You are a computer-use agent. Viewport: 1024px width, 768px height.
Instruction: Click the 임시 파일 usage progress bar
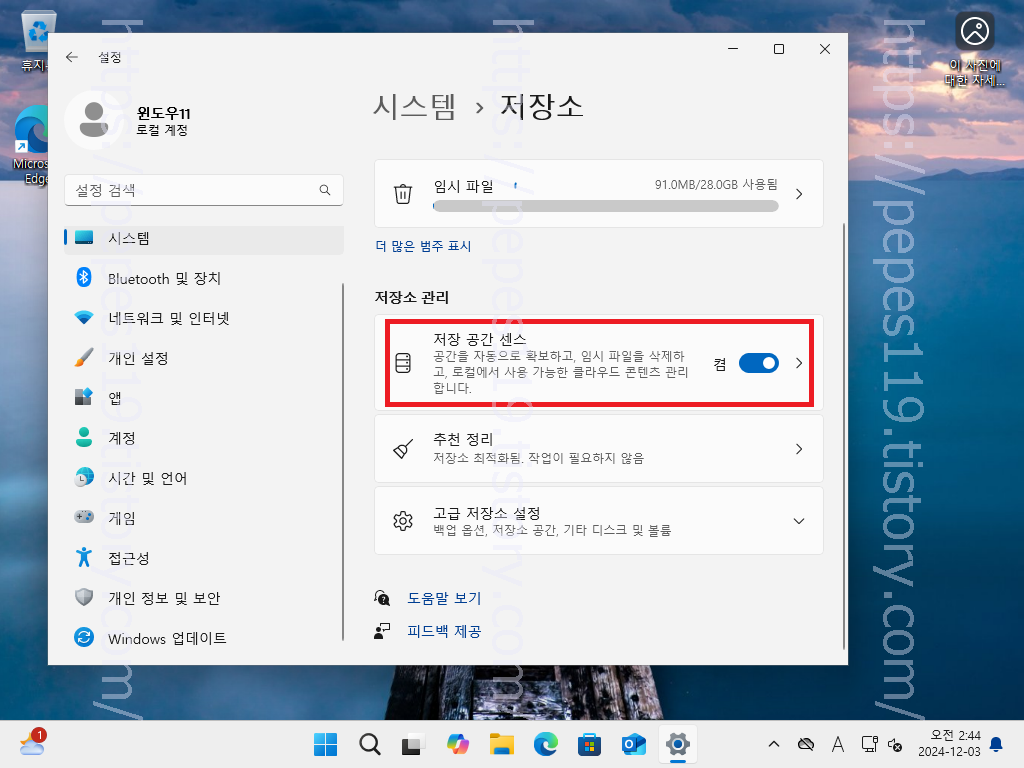pyautogui.click(x=605, y=206)
